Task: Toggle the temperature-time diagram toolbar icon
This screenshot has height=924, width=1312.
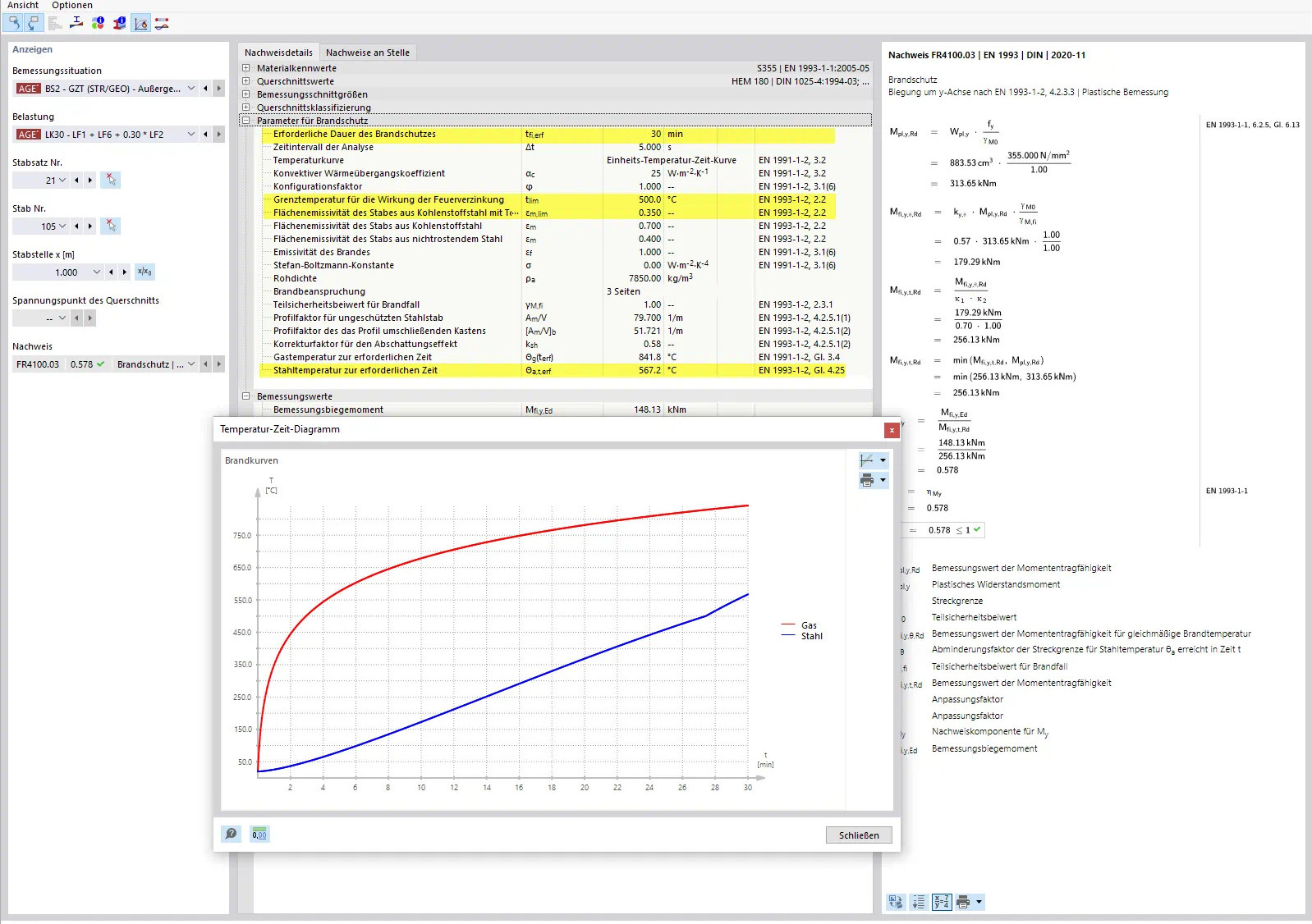Action: (141, 23)
